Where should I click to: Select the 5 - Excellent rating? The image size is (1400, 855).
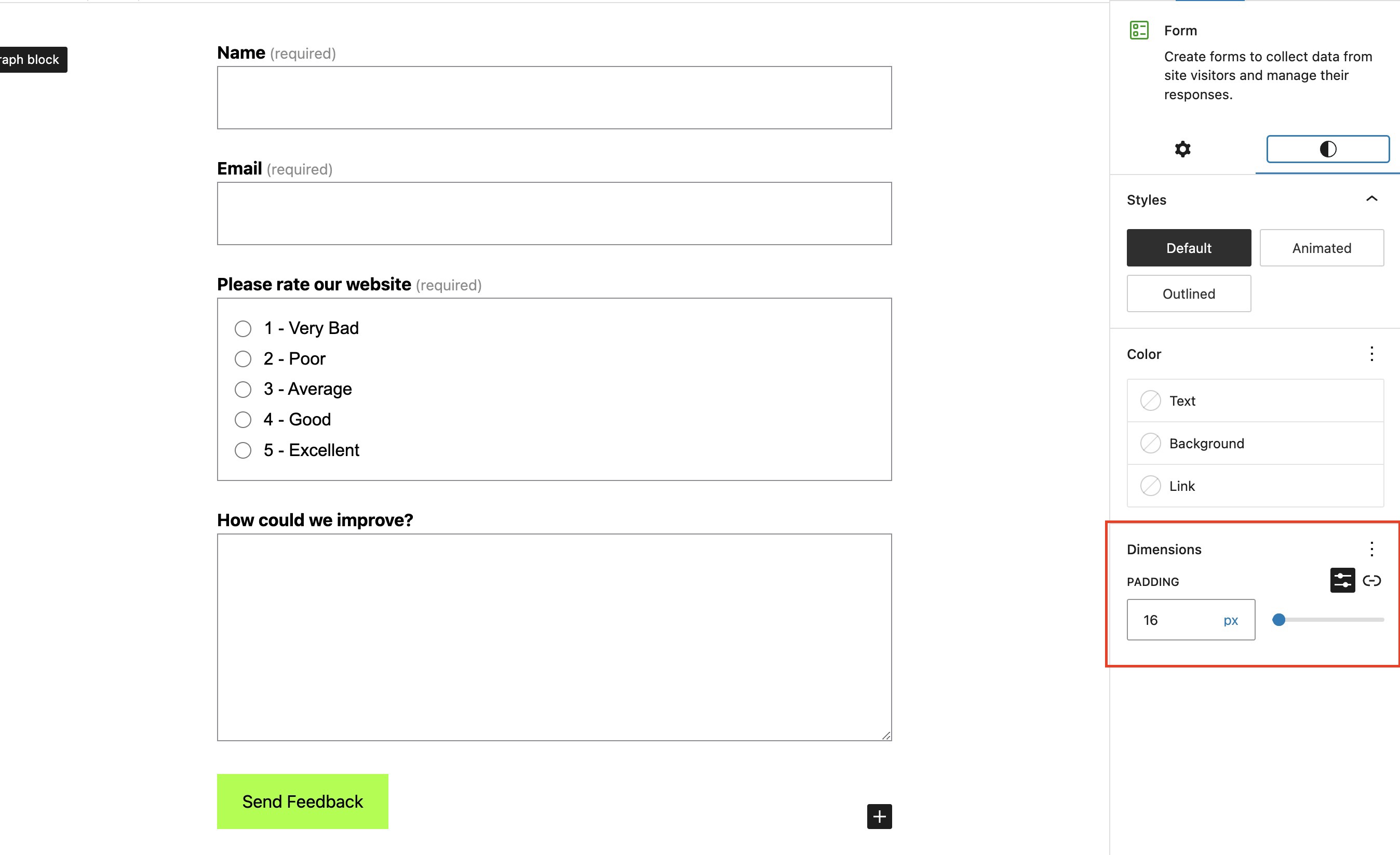[x=243, y=450]
